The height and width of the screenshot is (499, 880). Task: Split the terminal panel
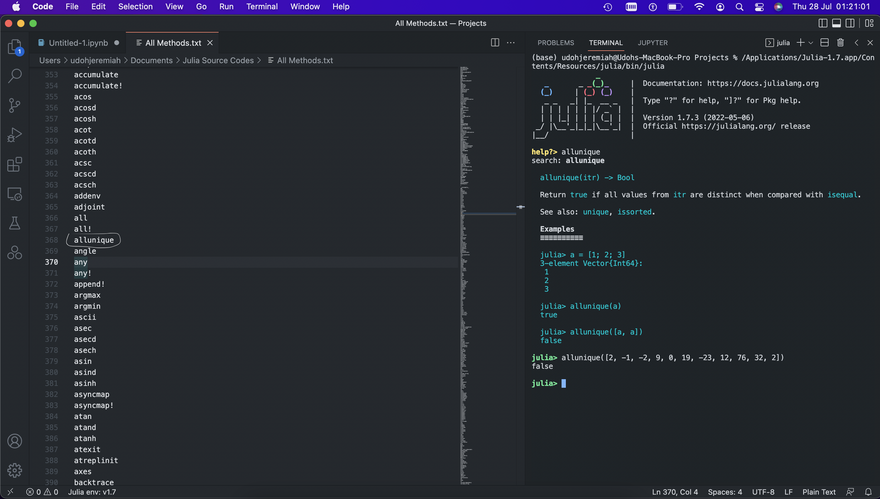click(824, 43)
